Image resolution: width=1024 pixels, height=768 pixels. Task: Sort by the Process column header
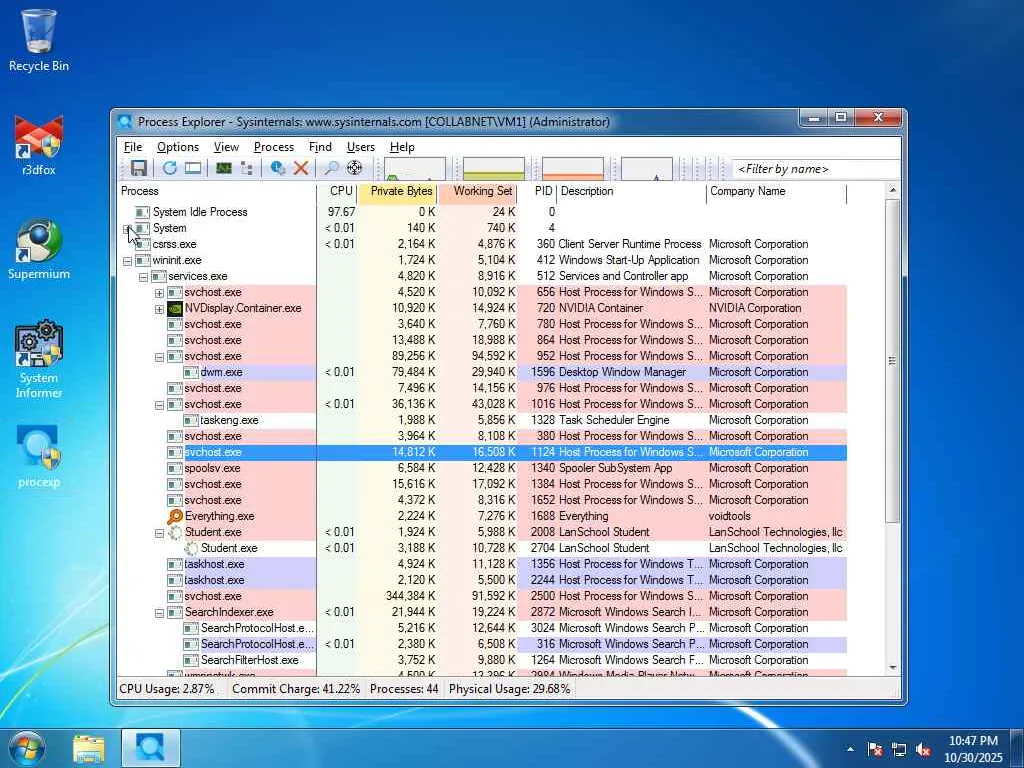click(x=217, y=191)
